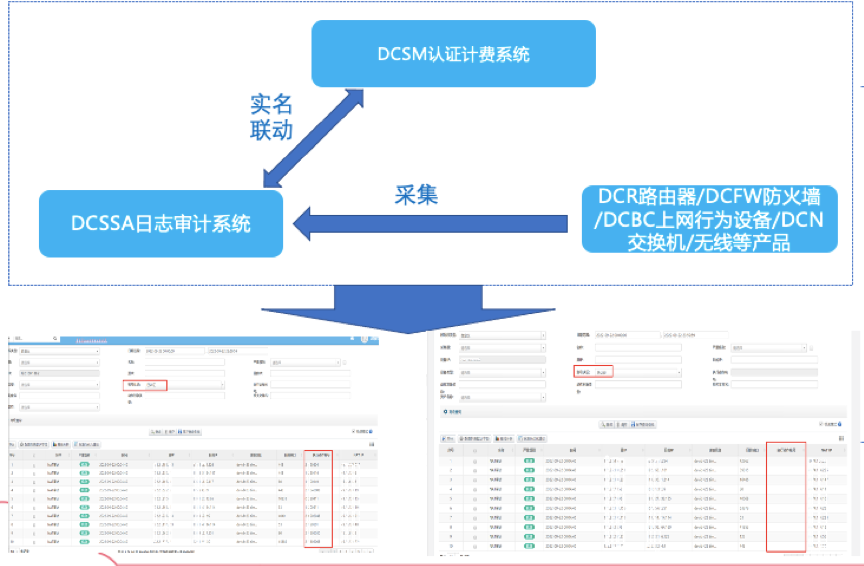
Task: Click red-highlighted column header in right table
Action: (786, 450)
